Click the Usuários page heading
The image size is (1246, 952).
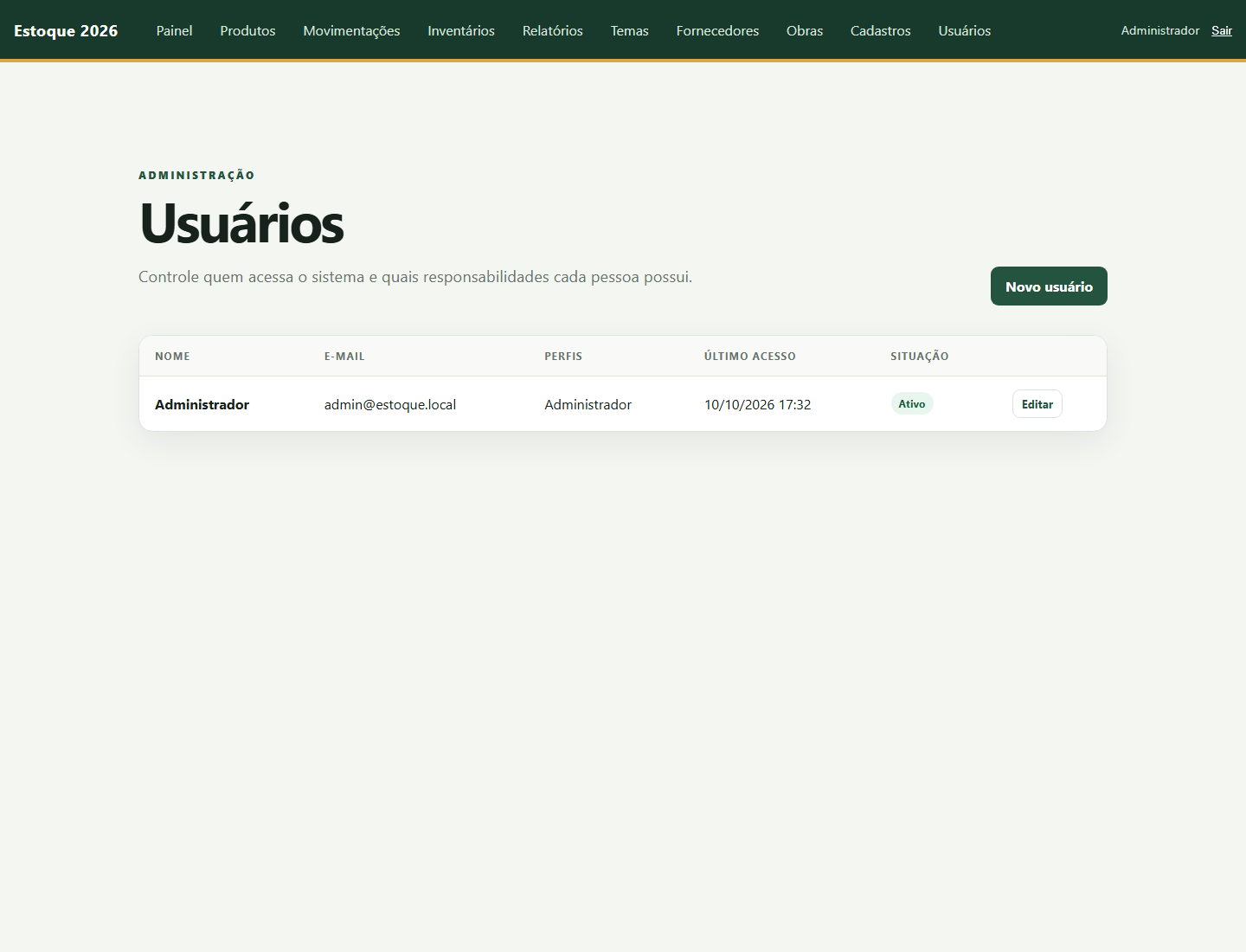coord(241,223)
